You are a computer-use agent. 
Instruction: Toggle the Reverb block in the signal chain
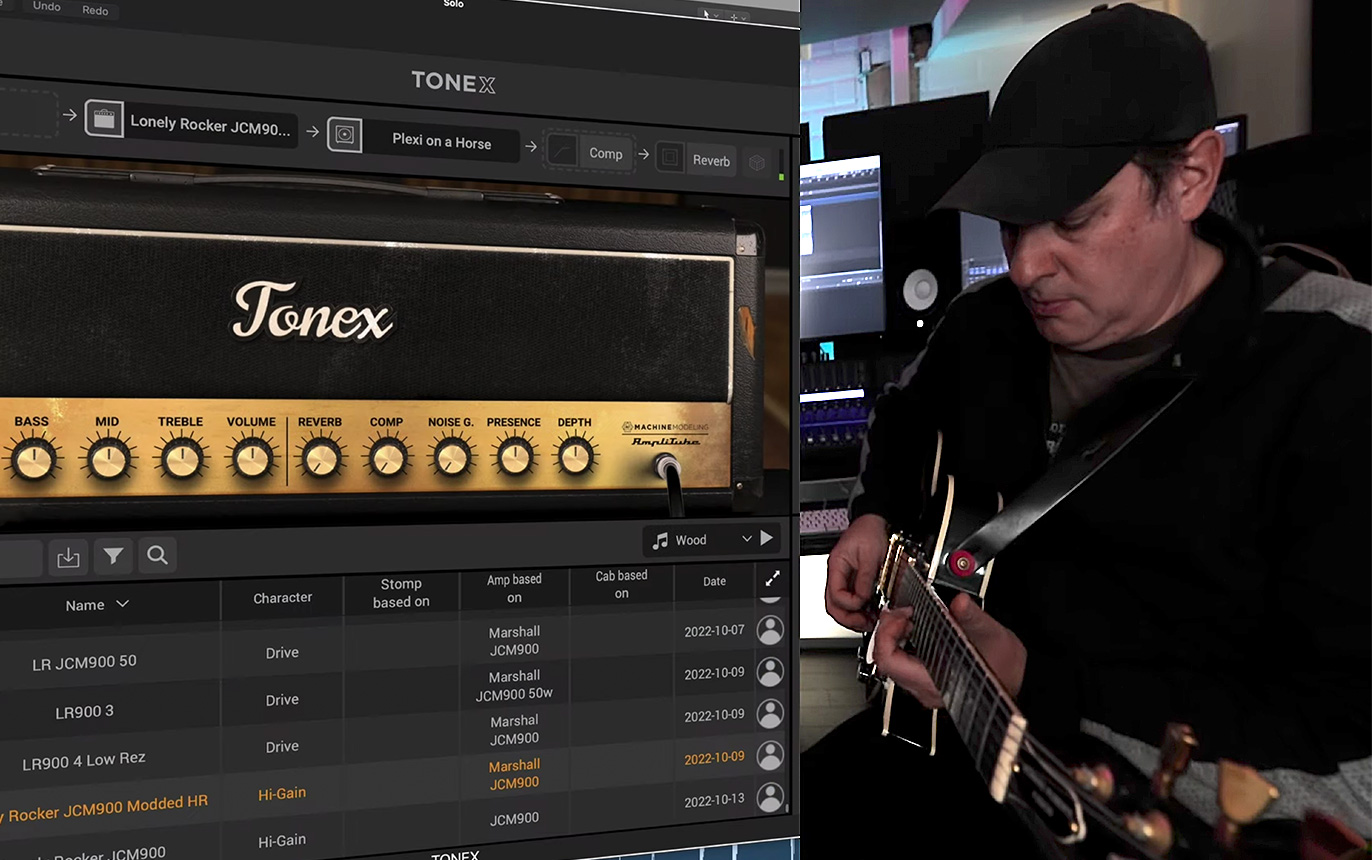697,159
